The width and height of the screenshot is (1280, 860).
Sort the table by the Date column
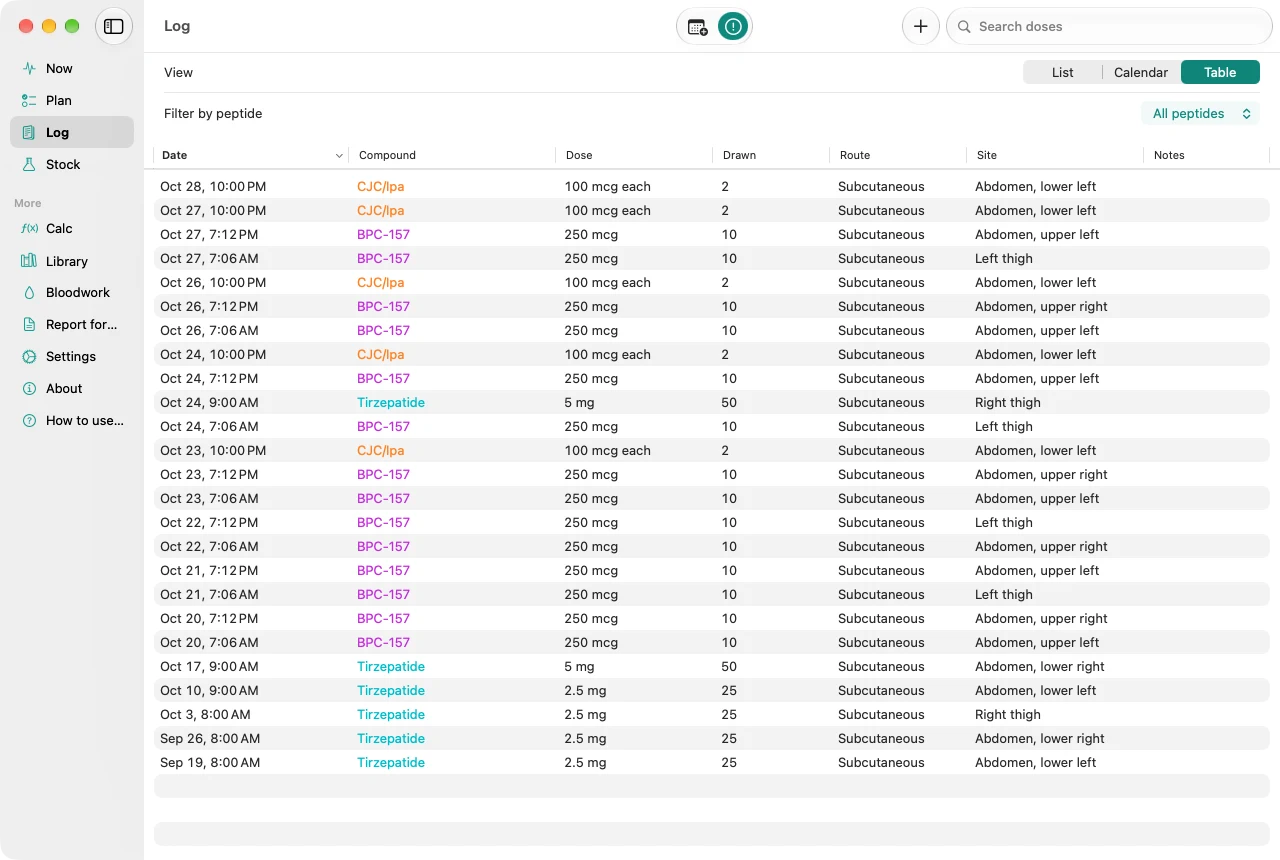pos(251,155)
